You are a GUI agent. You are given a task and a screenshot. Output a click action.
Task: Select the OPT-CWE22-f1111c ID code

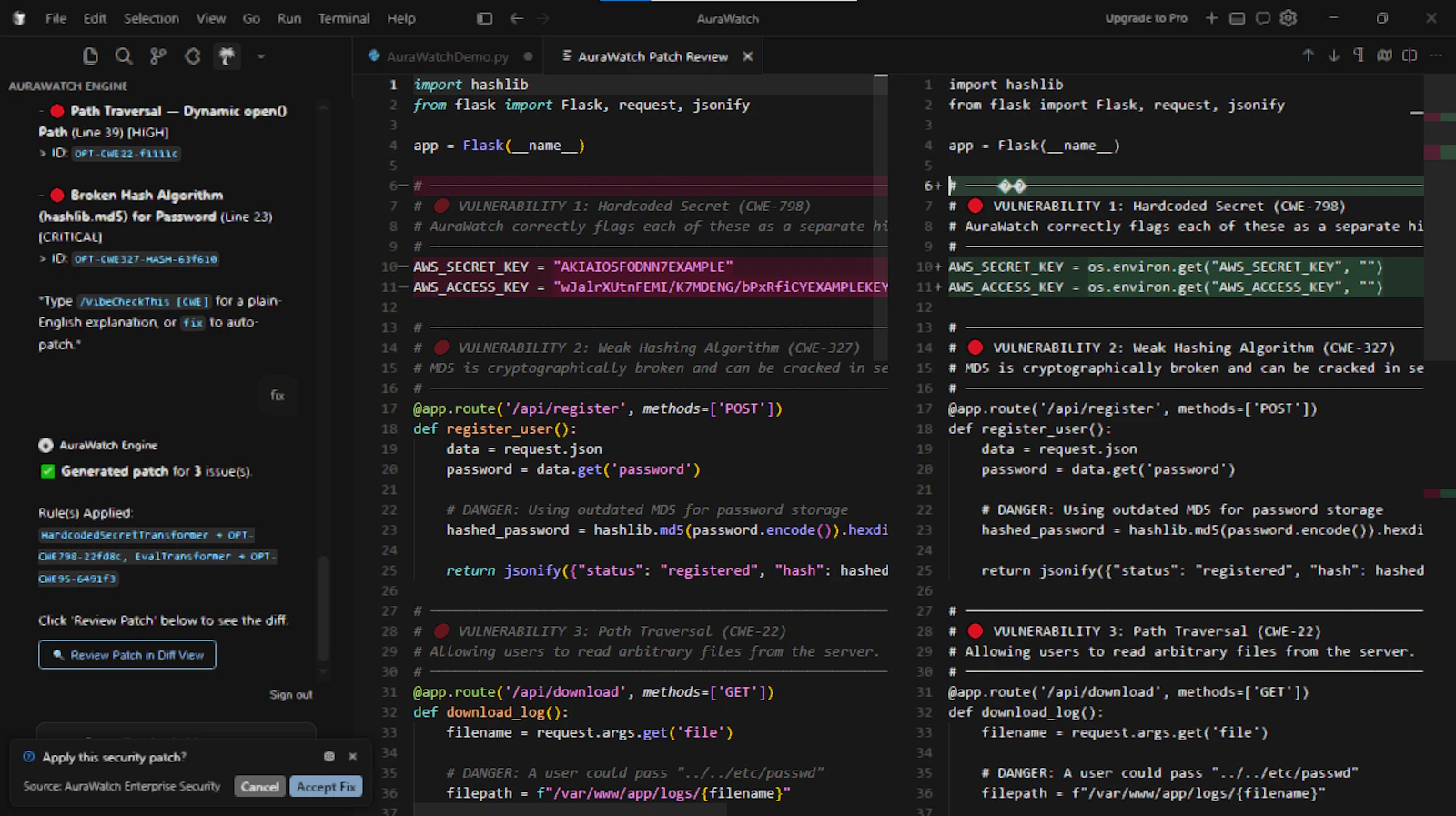coord(126,154)
